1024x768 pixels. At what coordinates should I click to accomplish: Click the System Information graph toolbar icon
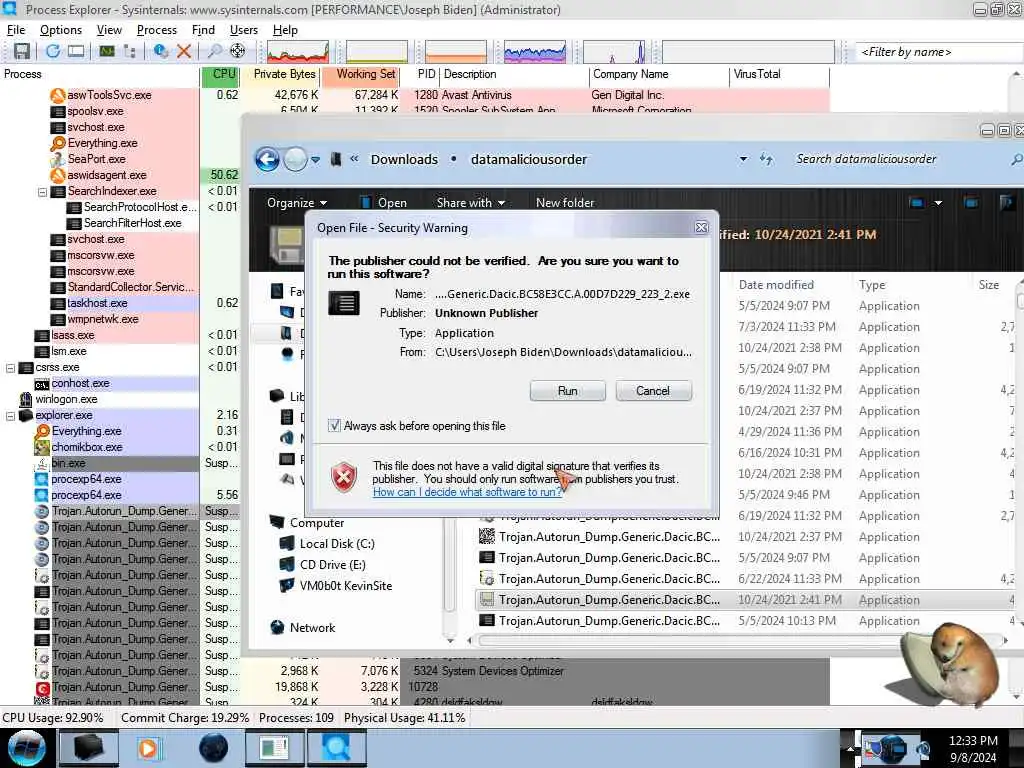[x=106, y=51]
